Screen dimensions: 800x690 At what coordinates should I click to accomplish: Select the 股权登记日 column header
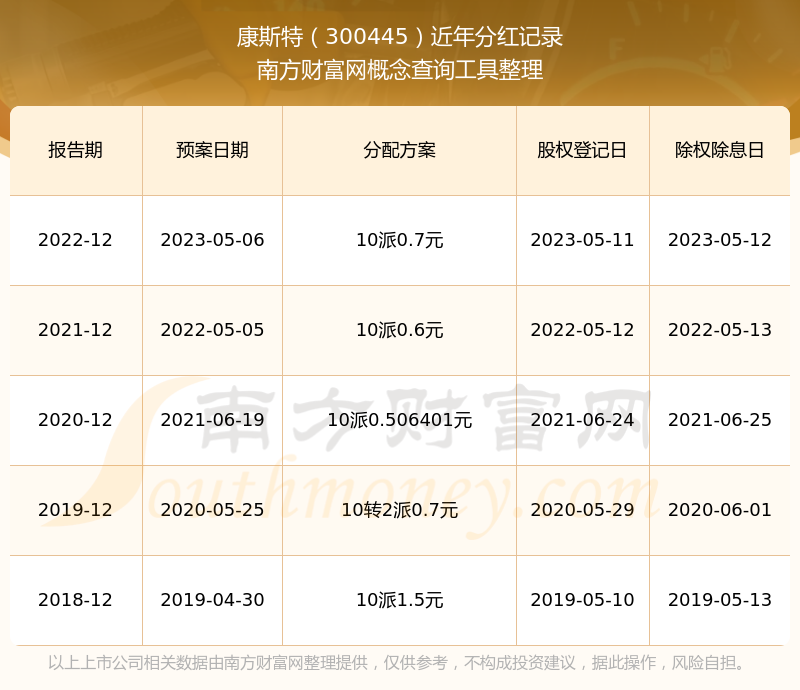582,150
